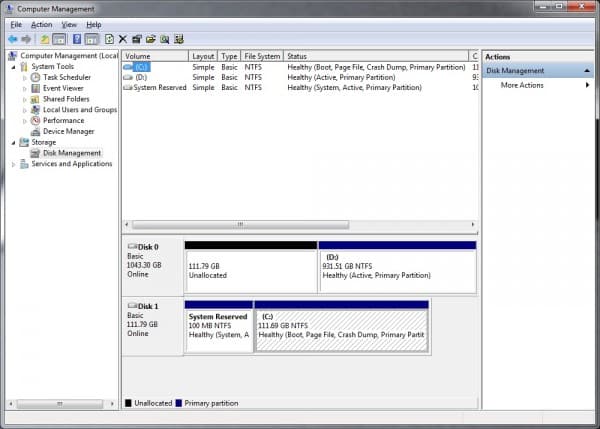Open More Actions submenu arrow
Viewport: 600px width, 429px height.
tap(587, 85)
